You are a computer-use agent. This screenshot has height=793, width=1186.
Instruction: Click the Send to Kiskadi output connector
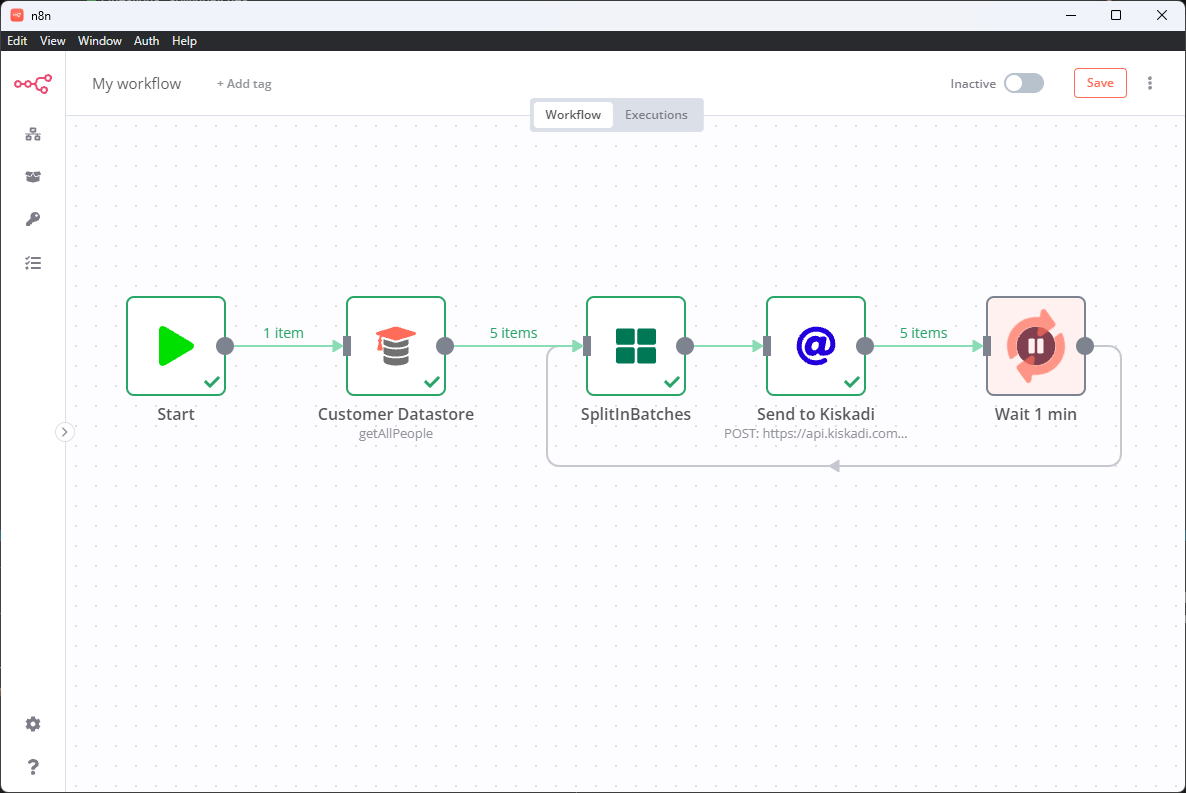(865, 346)
